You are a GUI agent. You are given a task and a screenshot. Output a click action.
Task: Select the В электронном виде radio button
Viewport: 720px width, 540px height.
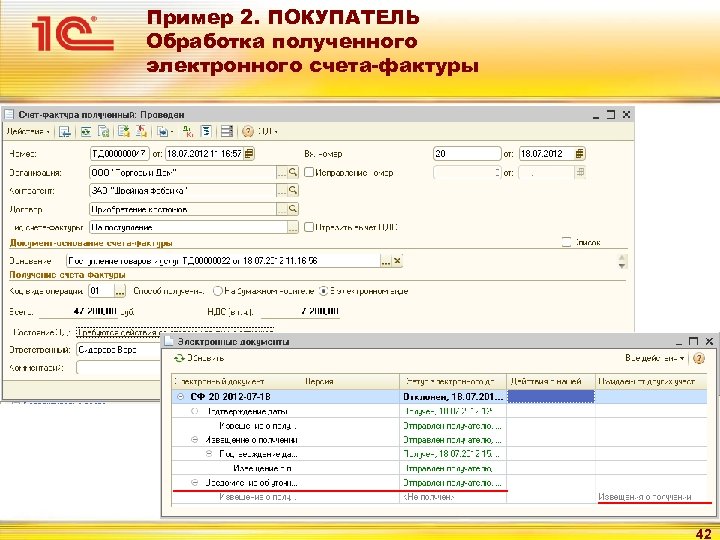point(323,291)
